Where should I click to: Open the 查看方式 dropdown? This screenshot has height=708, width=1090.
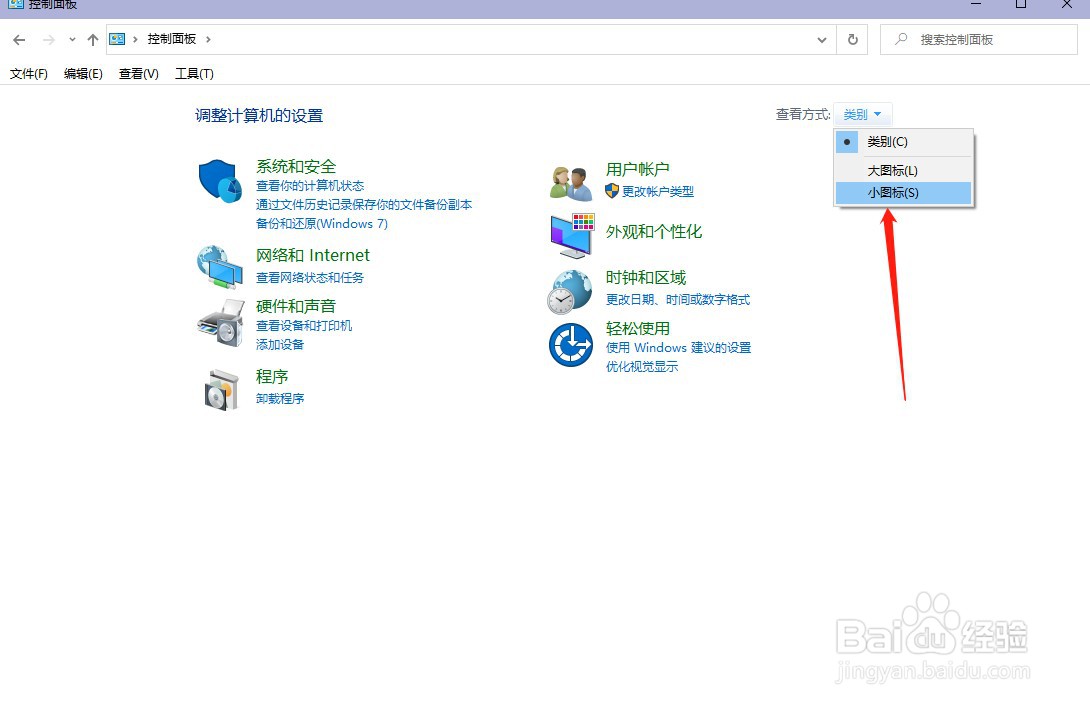(862, 113)
